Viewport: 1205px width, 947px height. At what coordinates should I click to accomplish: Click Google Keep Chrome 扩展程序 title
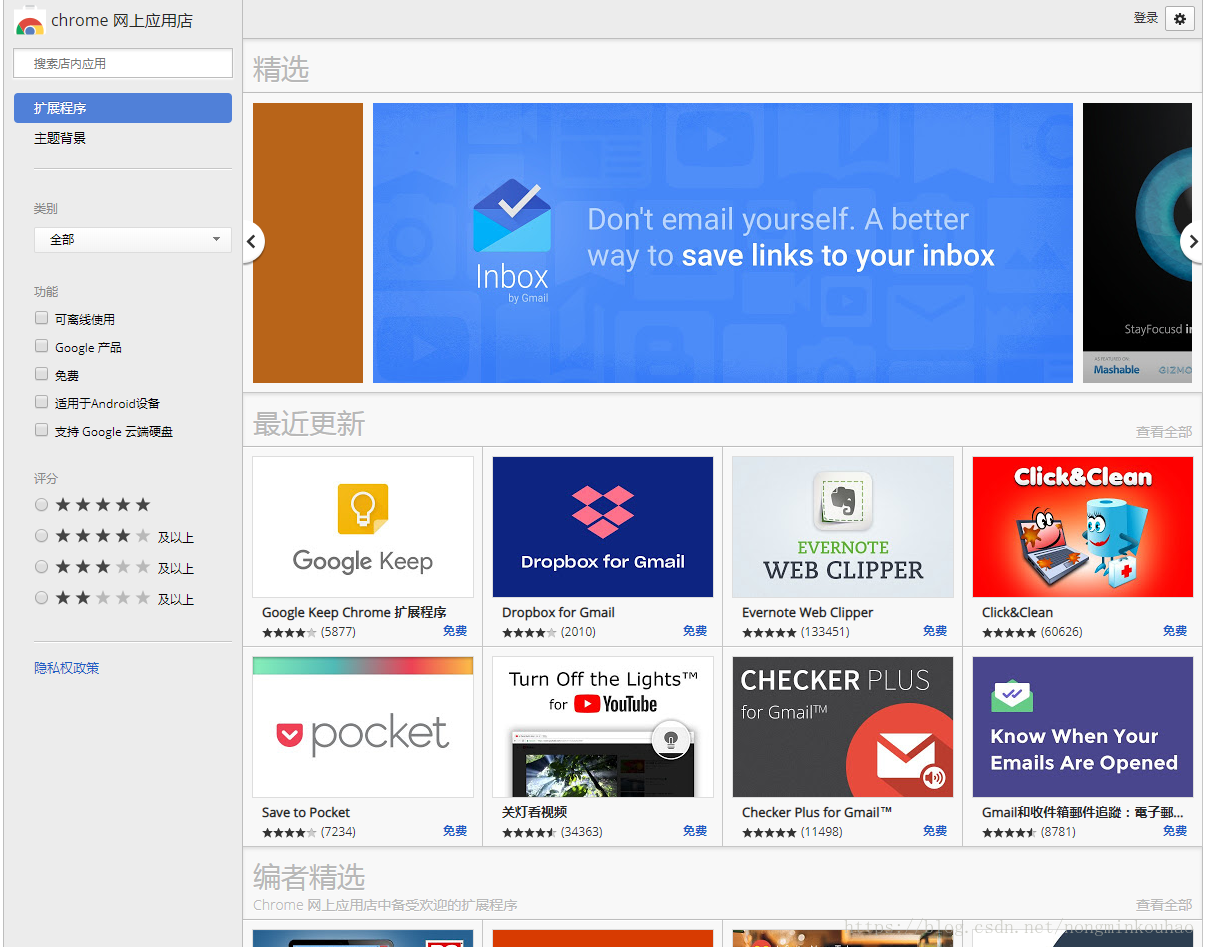(x=354, y=613)
